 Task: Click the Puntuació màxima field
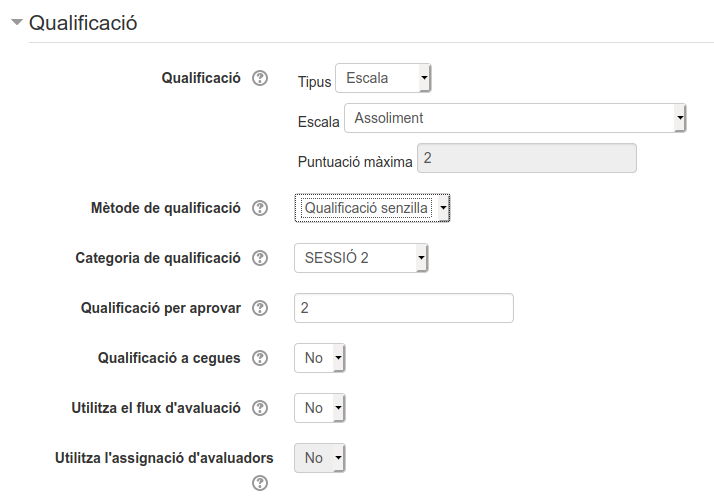click(526, 158)
